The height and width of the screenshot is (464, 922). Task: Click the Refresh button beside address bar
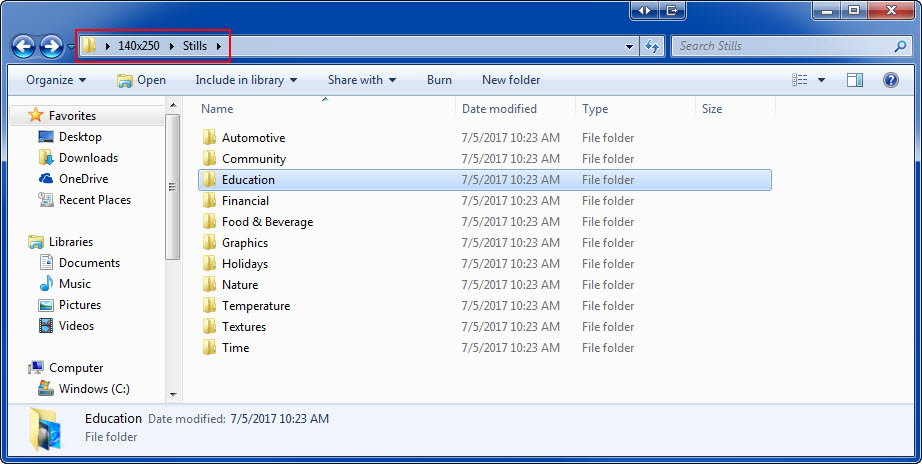tap(652, 46)
